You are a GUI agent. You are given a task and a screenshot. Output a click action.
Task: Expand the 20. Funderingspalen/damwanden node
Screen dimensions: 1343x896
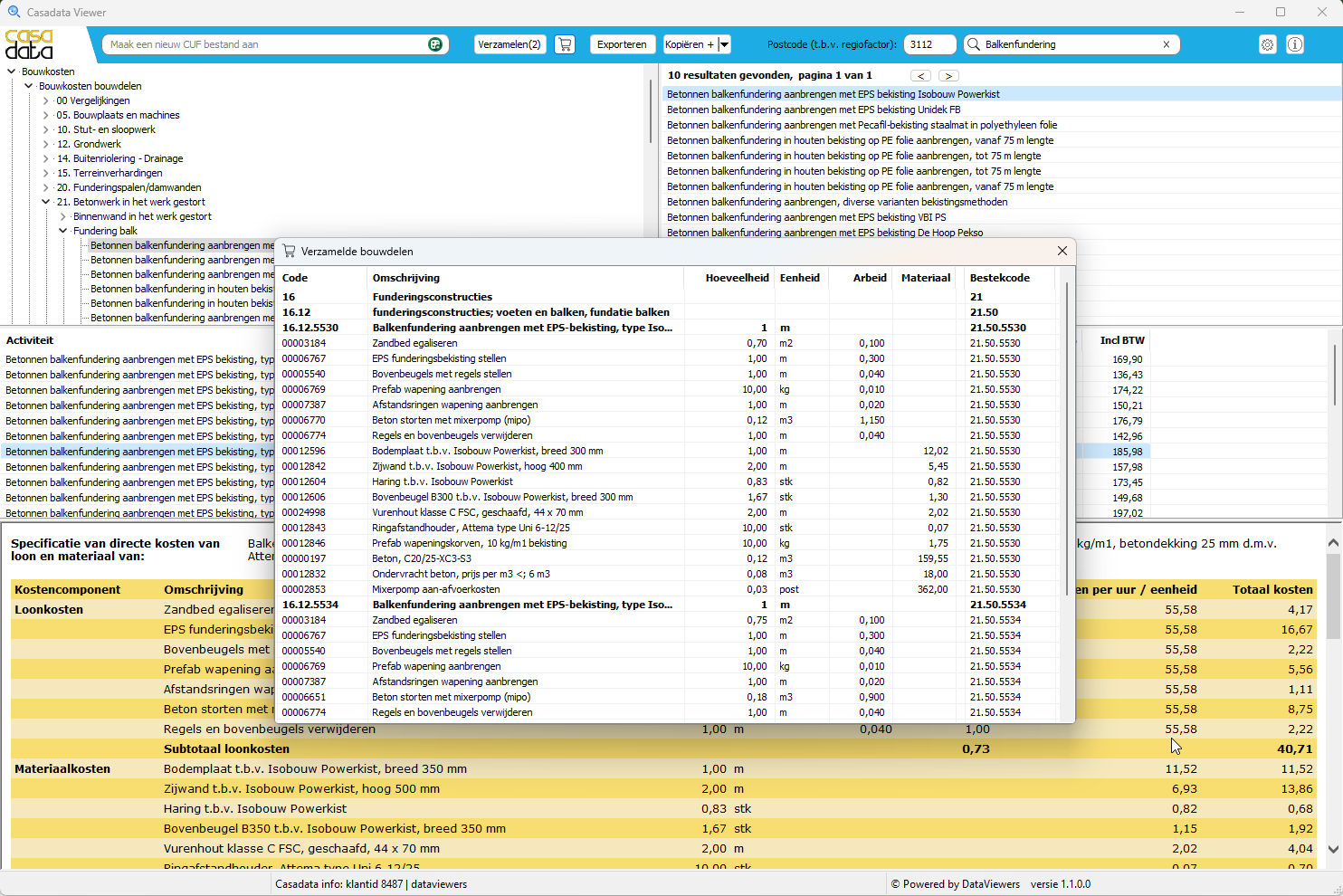point(45,187)
